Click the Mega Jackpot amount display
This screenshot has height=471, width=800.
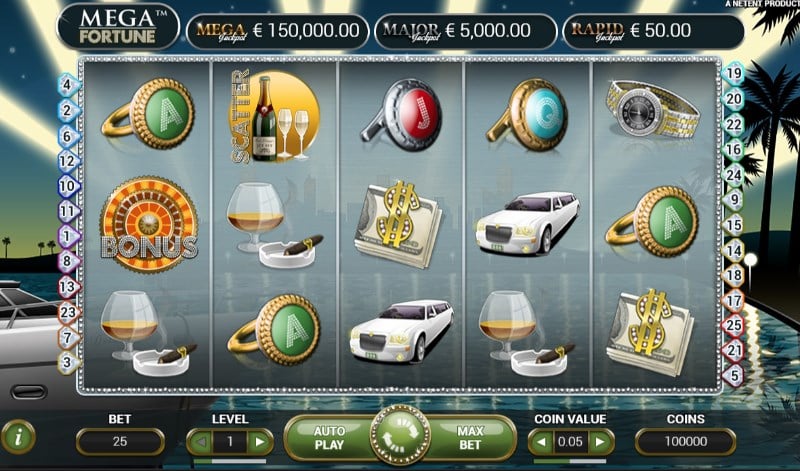pyautogui.click(x=278, y=31)
